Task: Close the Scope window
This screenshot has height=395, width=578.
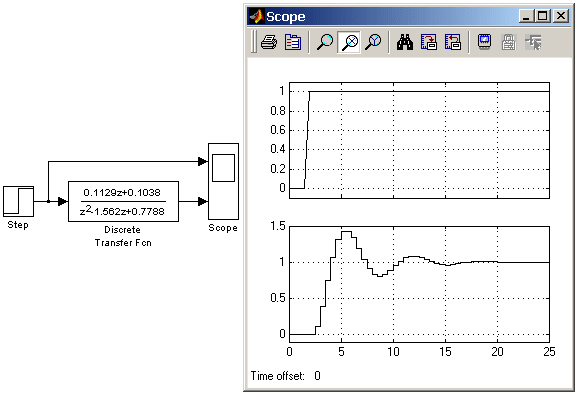Action: coord(561,16)
